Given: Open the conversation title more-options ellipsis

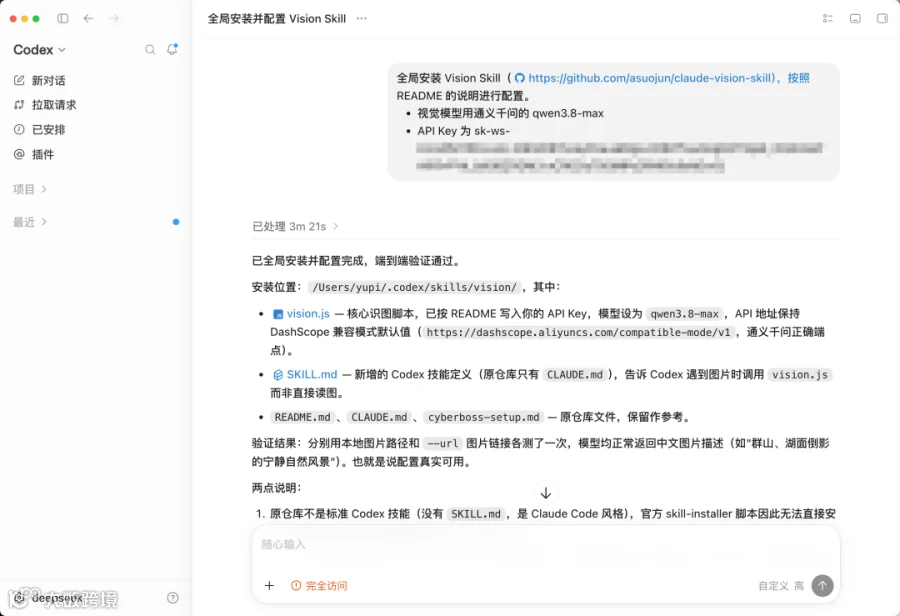Looking at the screenshot, I should click(361, 18).
